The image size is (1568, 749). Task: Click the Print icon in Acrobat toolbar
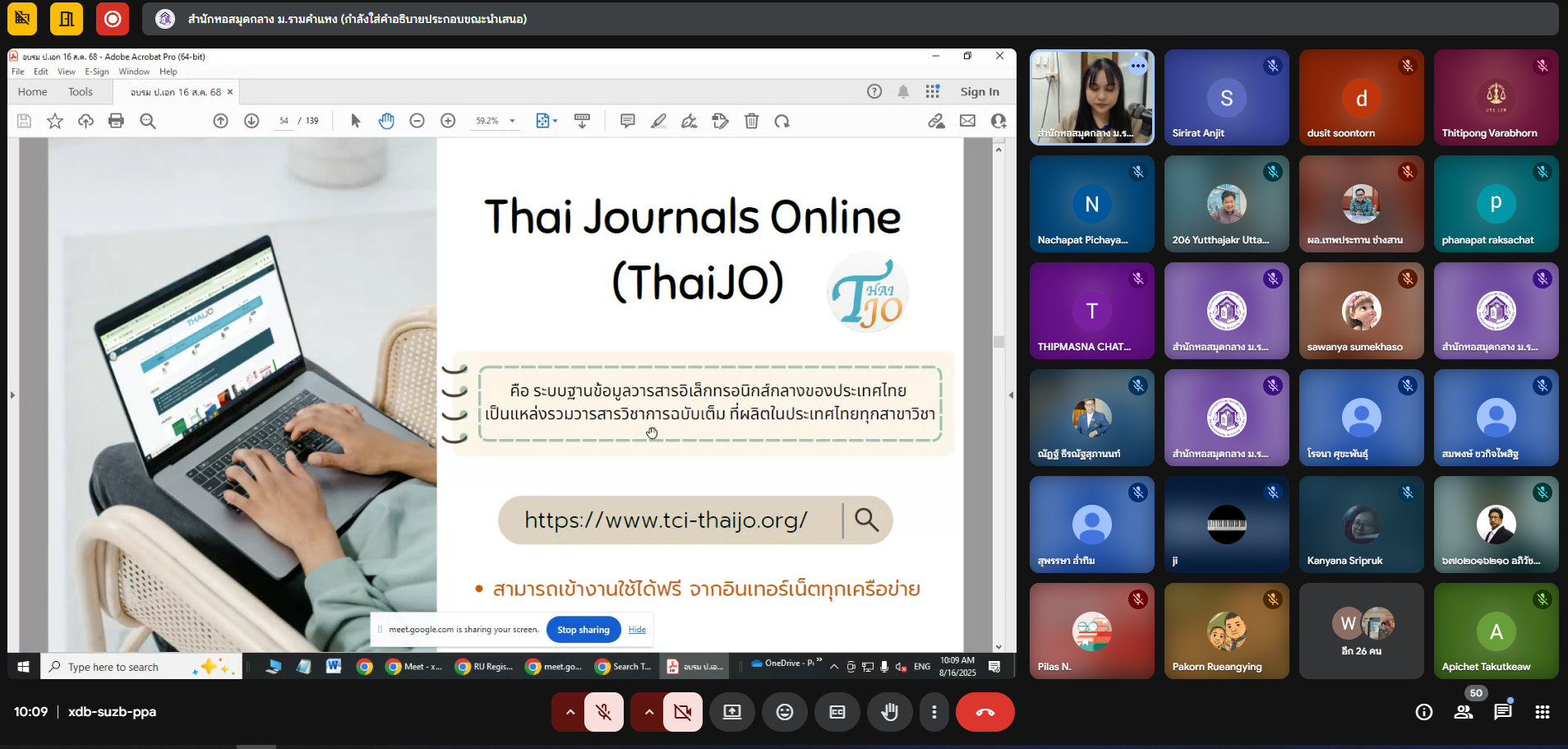(x=116, y=121)
